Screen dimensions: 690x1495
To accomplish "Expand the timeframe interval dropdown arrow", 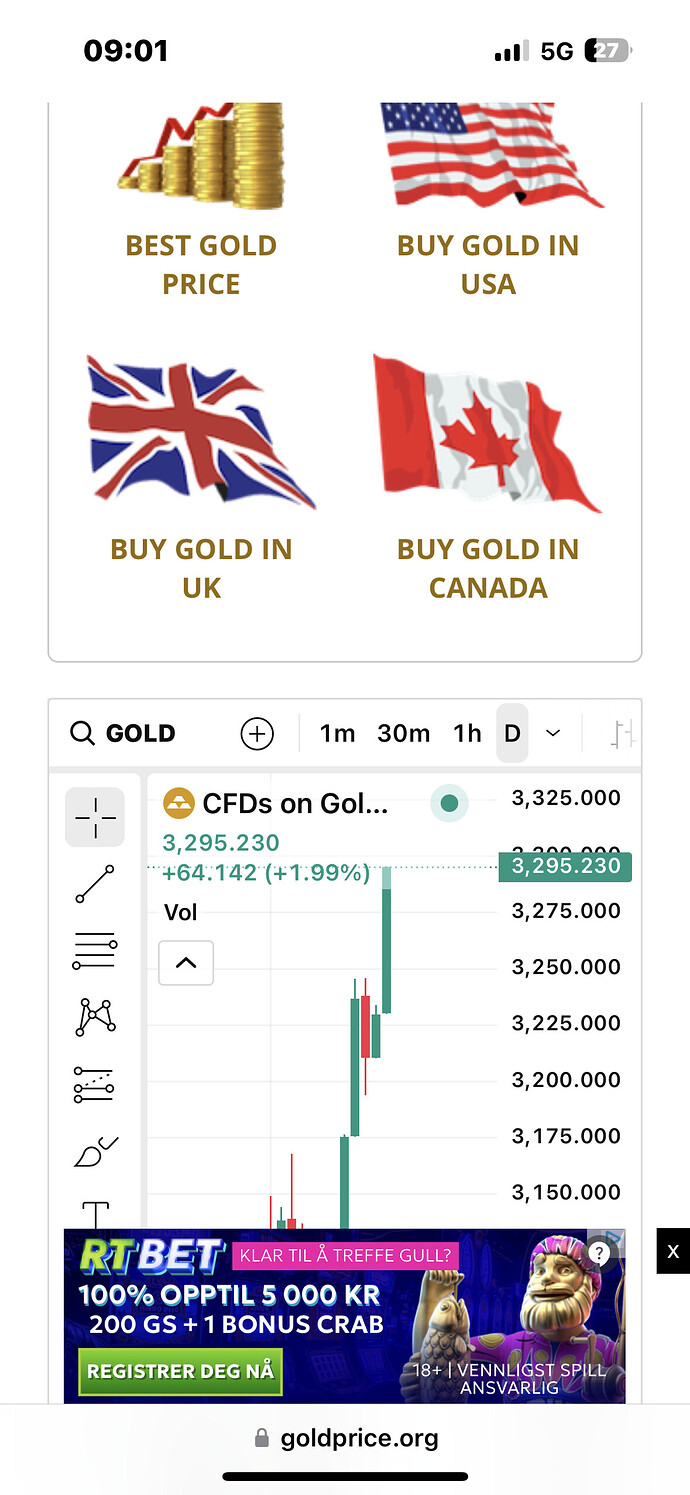I will pos(553,733).
